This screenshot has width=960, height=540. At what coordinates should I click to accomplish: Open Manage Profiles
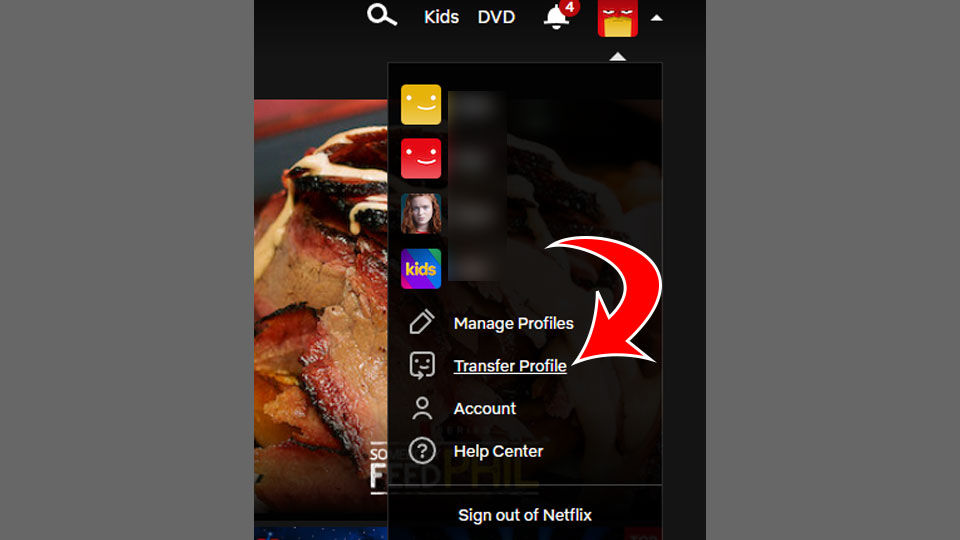point(513,323)
